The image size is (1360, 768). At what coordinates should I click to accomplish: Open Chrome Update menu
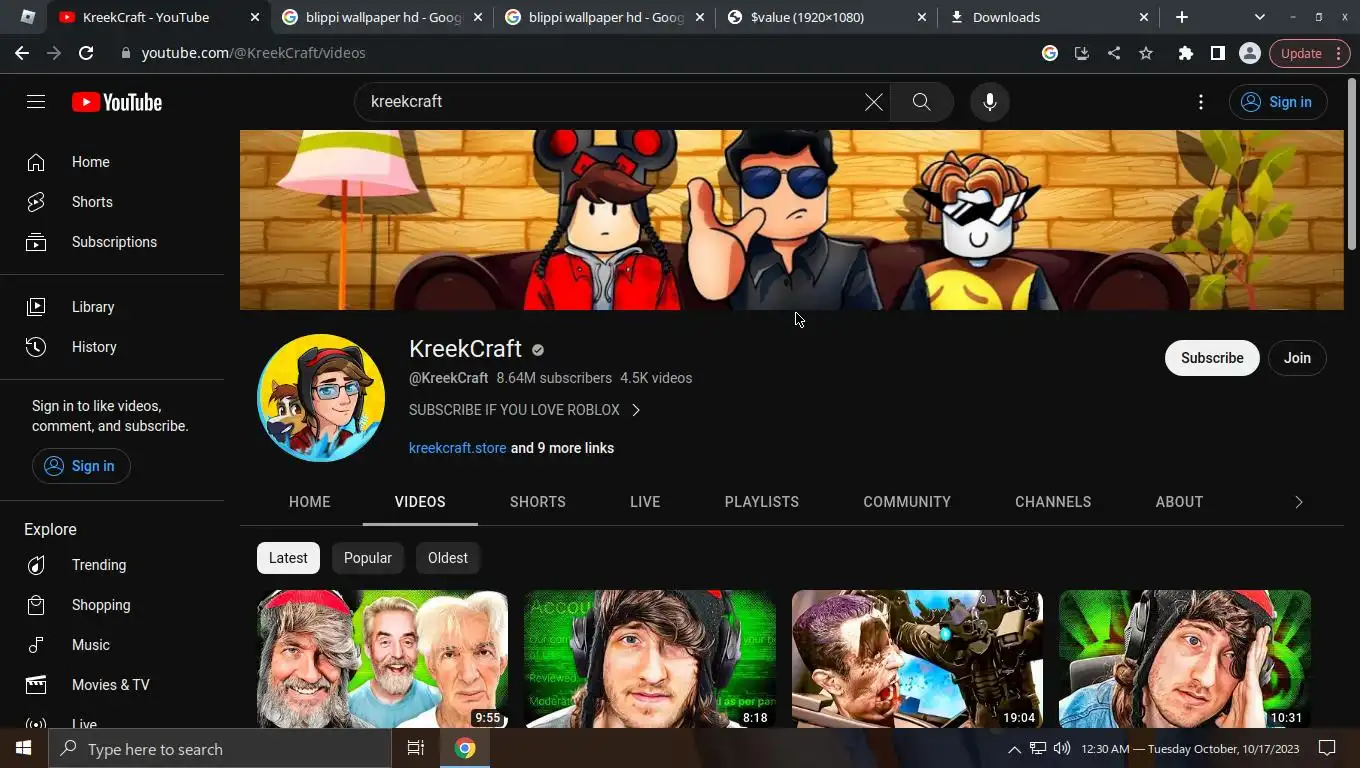pos(1309,53)
